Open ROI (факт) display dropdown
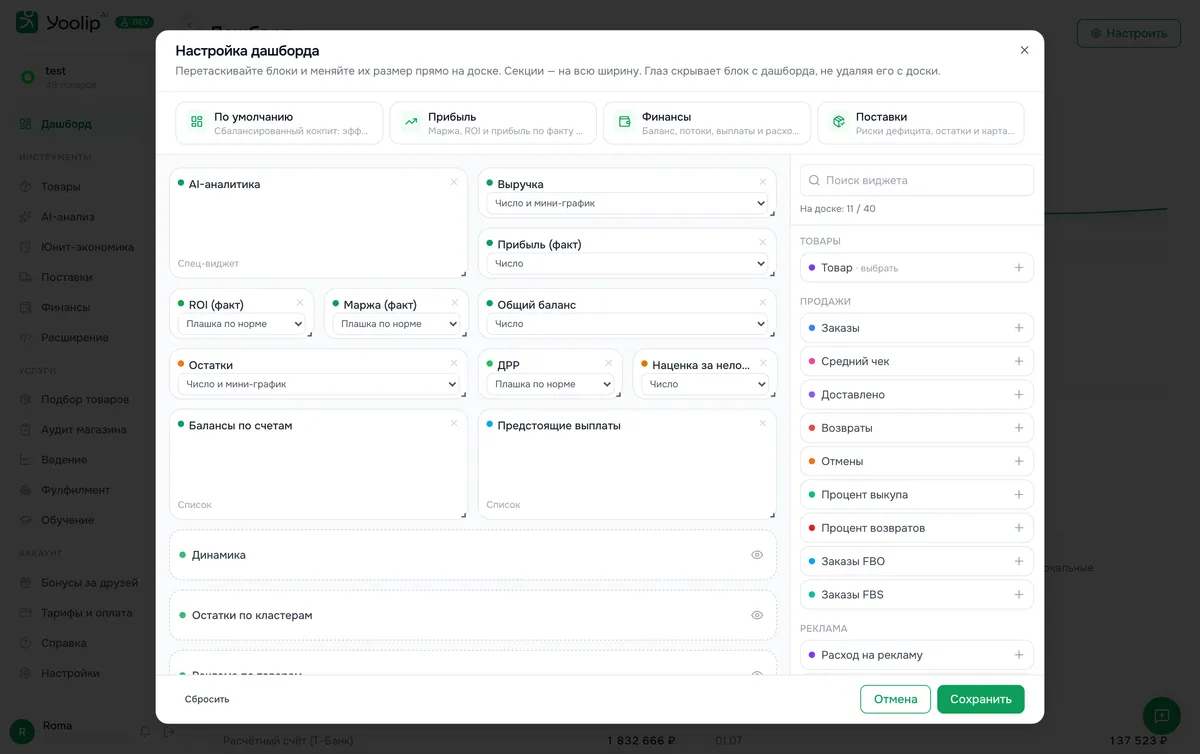 (241, 324)
